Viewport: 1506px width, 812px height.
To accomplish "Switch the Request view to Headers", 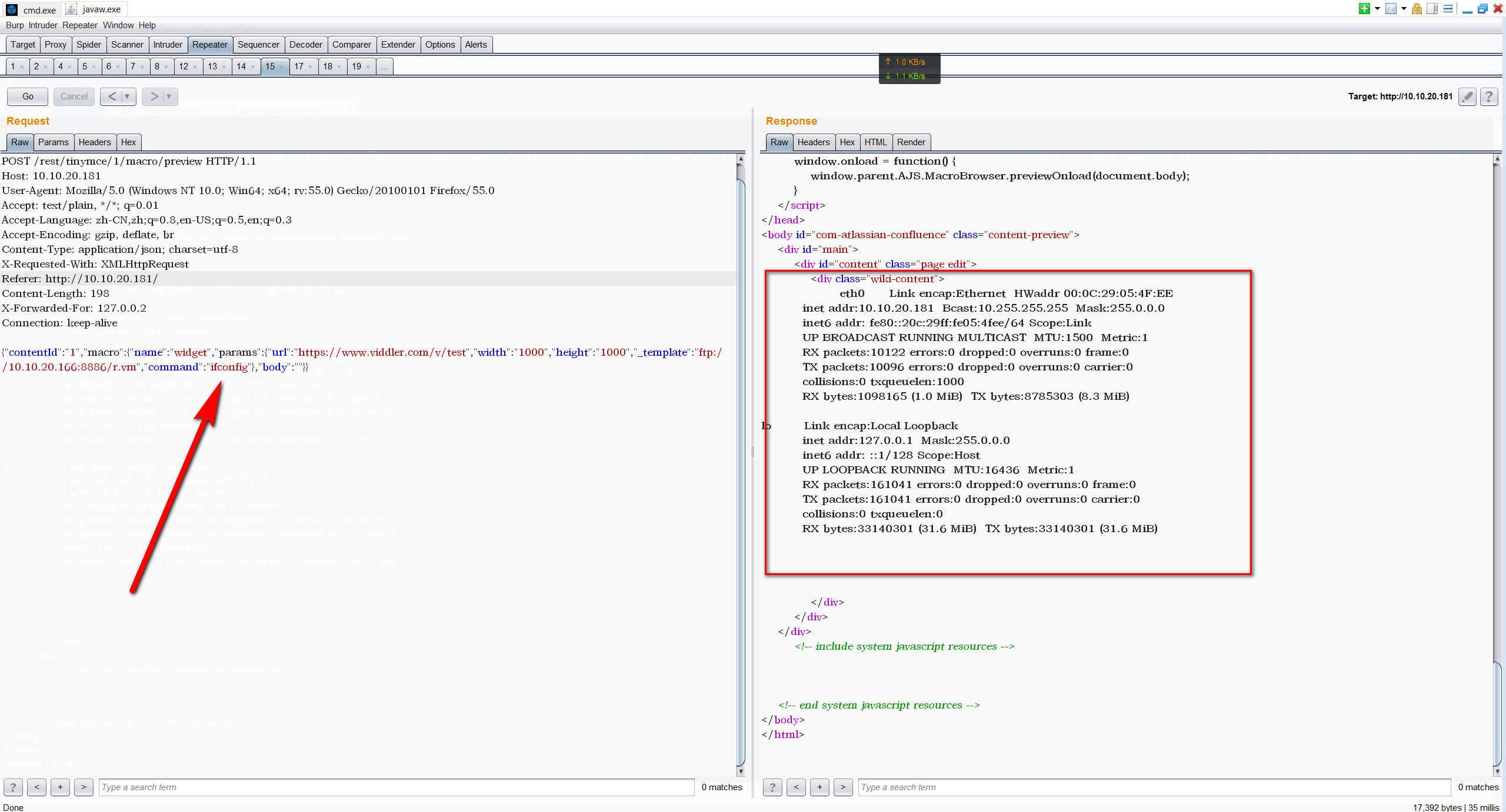I will tap(95, 142).
